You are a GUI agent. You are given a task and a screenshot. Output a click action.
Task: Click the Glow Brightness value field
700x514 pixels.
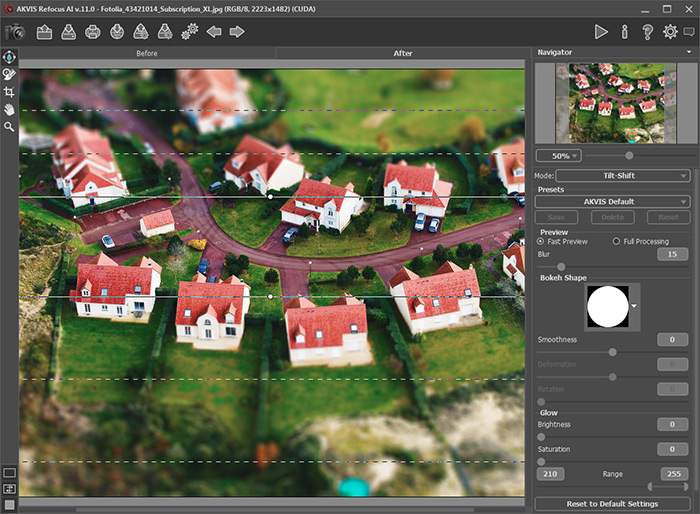(x=672, y=424)
